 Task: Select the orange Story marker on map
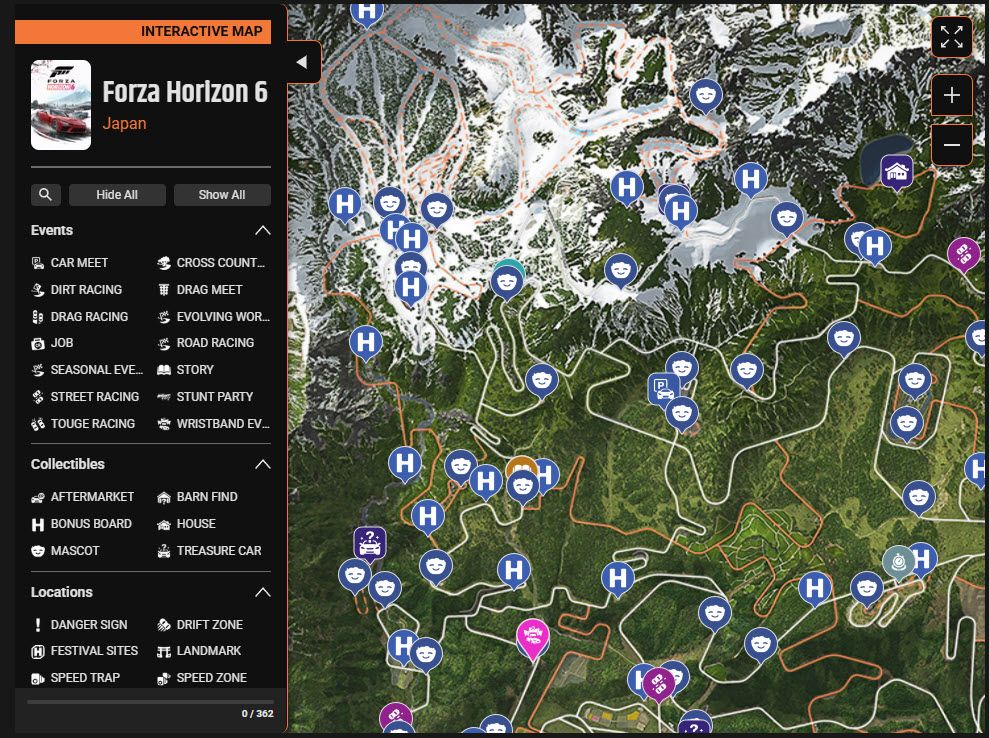click(x=521, y=465)
